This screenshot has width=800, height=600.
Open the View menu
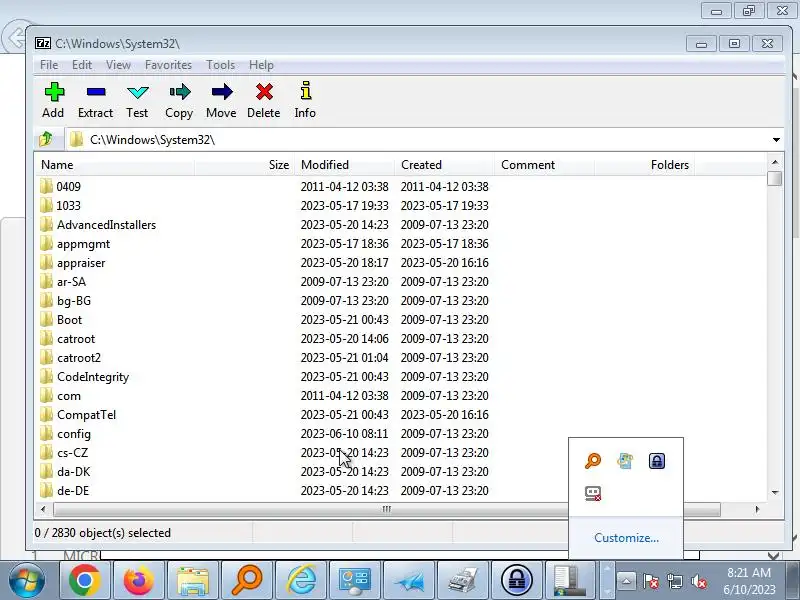(x=118, y=65)
